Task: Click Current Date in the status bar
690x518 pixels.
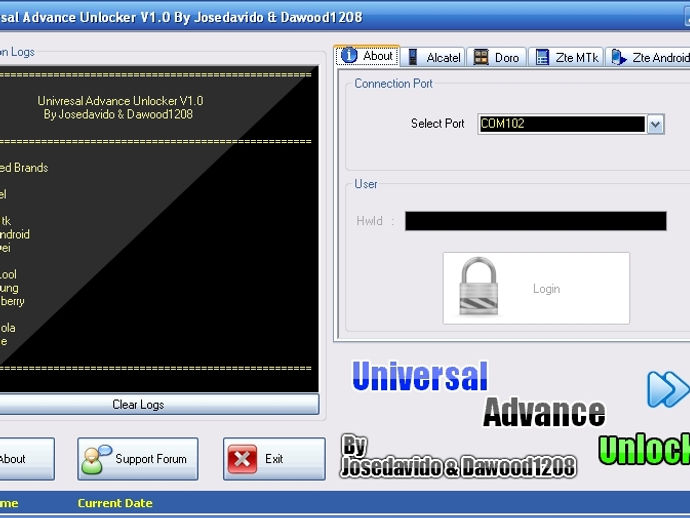Action: coord(115,503)
